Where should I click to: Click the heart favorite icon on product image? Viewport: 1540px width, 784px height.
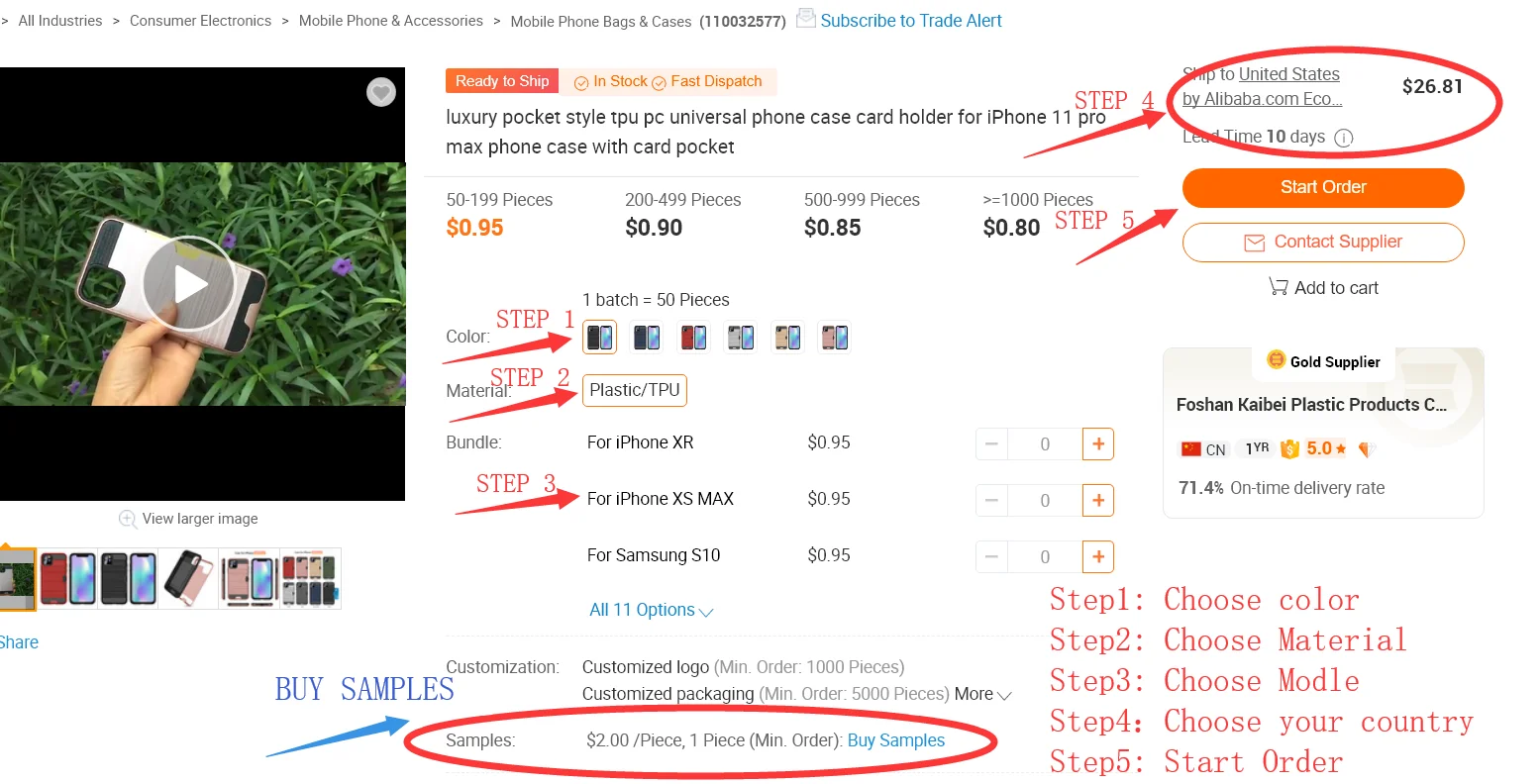coord(381,92)
